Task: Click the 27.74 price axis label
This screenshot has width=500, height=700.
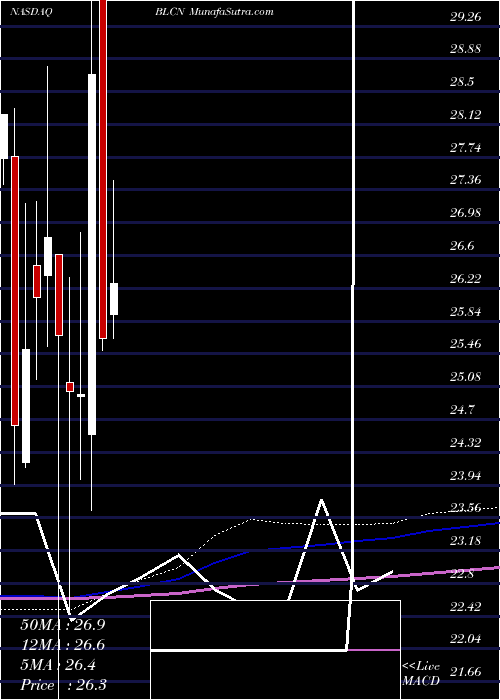Action: [465, 148]
